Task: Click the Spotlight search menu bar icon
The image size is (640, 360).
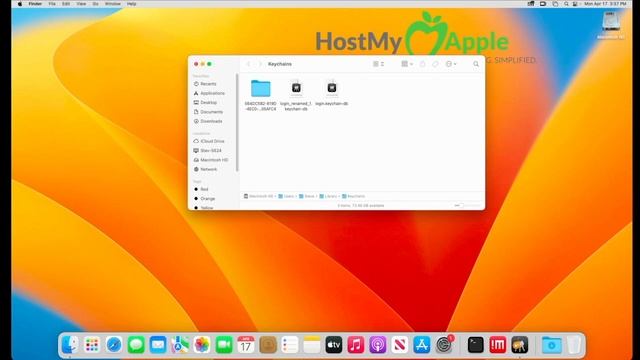Action: coord(566,4)
